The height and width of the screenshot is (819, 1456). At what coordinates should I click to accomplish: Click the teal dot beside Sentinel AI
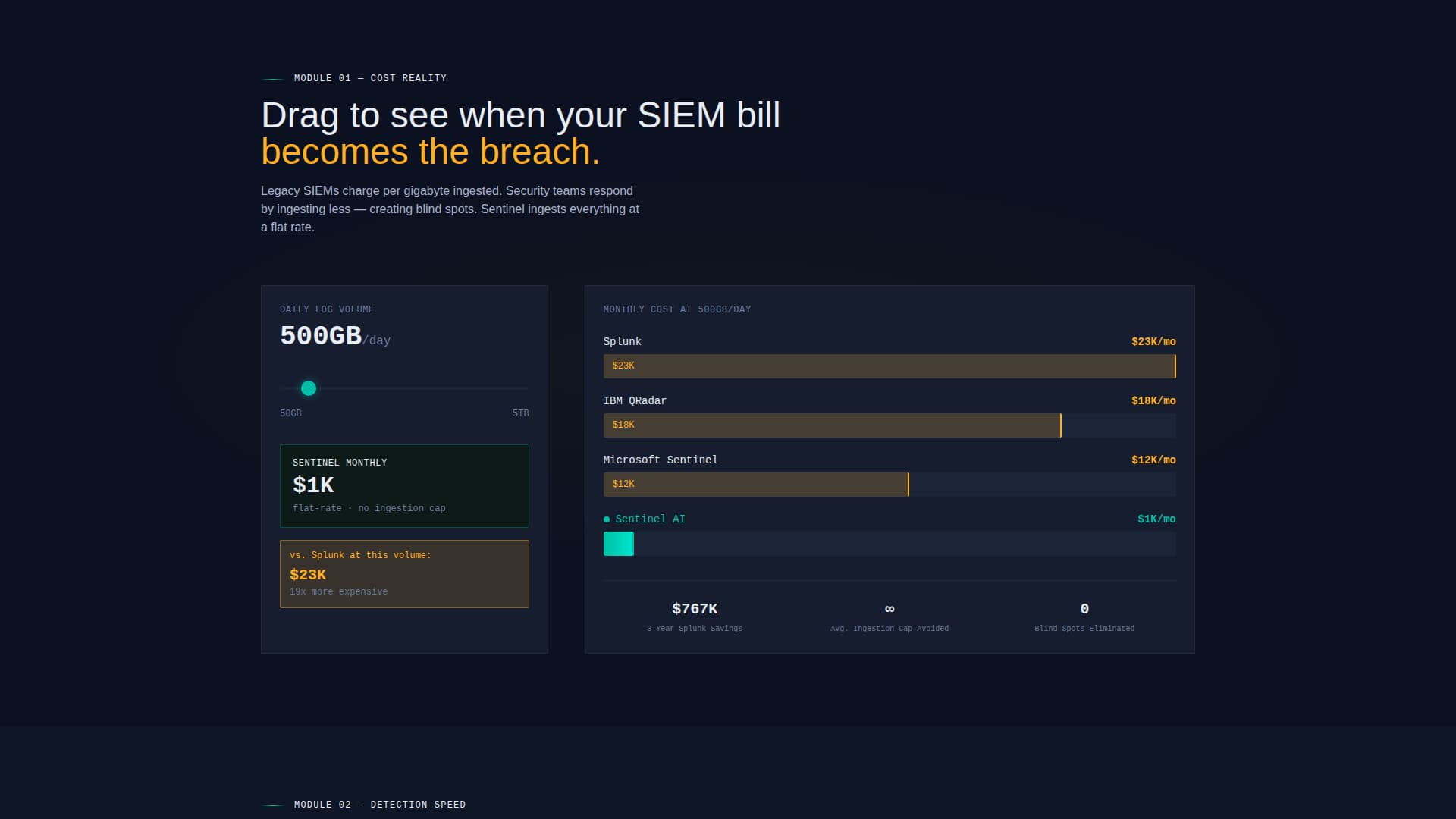(x=605, y=519)
